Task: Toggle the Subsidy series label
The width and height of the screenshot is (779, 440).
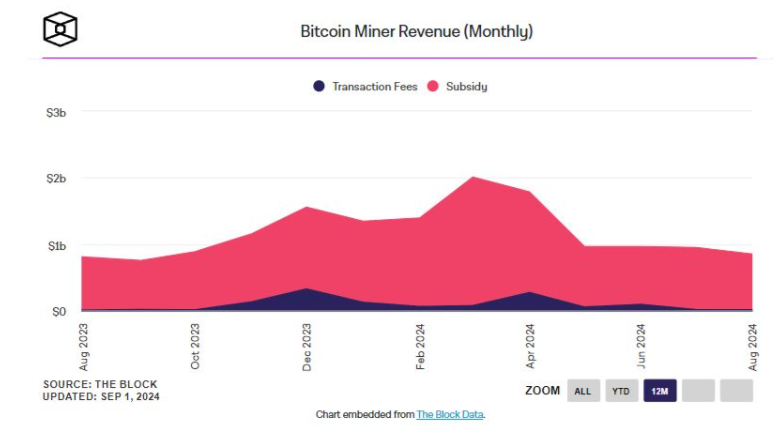Action: tap(466, 87)
